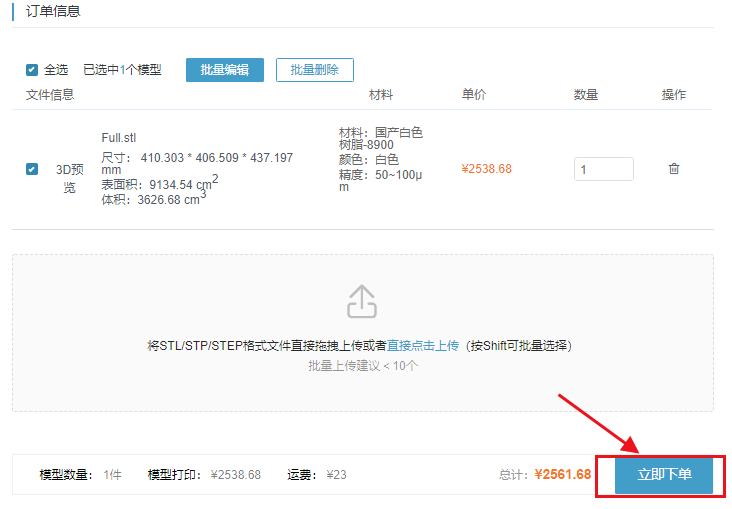Image resolution: width=732 pixels, height=509 pixels.
Task: Open the 直接点击上传 upload link
Action: pos(423,346)
